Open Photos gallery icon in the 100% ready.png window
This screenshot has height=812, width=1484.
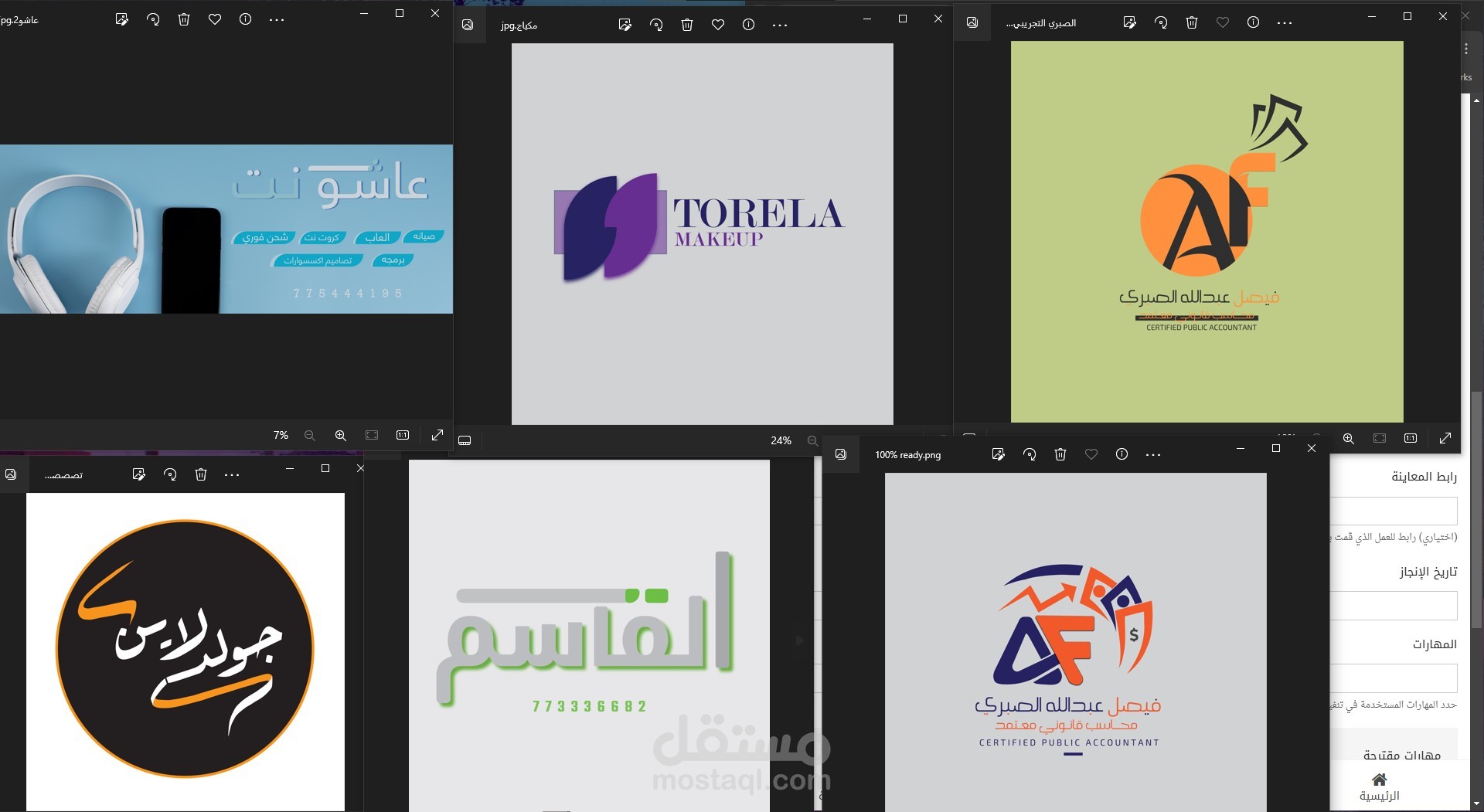841,454
